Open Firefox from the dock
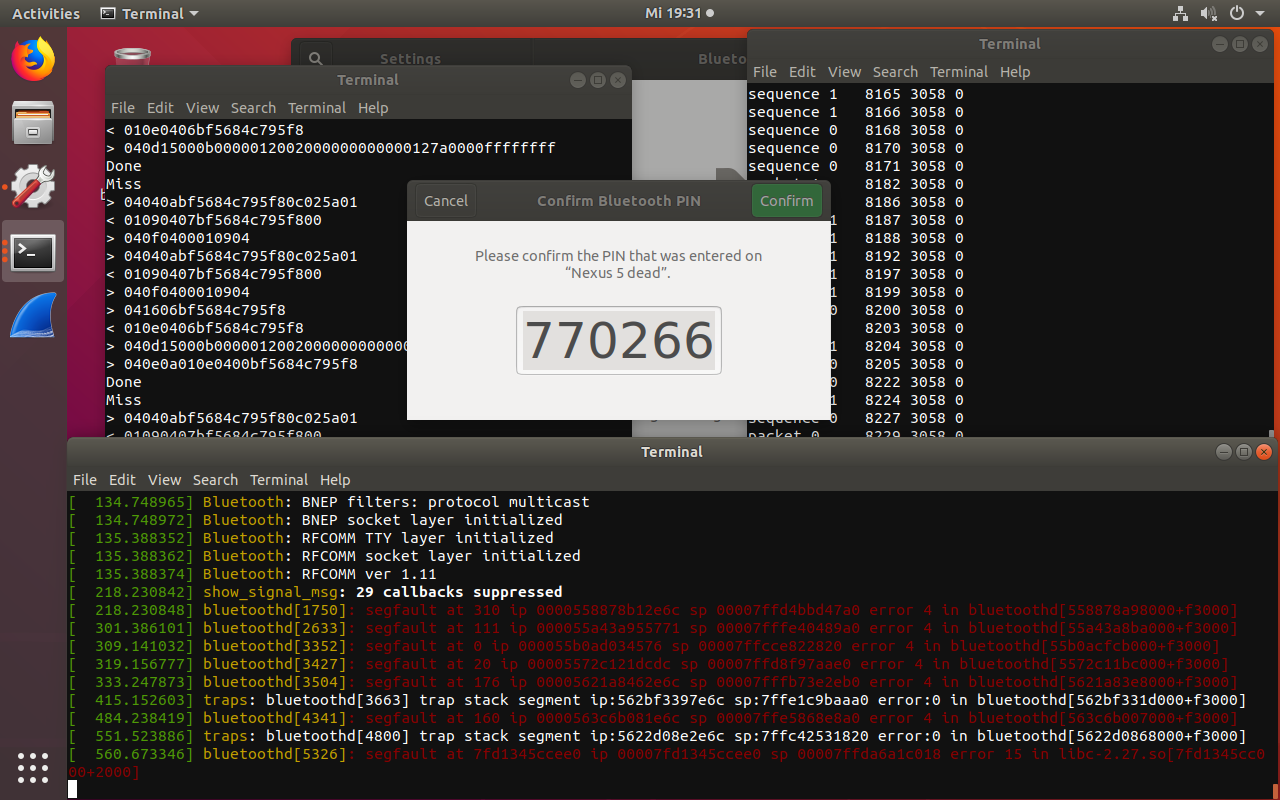This screenshot has height=800, width=1280. 33,59
